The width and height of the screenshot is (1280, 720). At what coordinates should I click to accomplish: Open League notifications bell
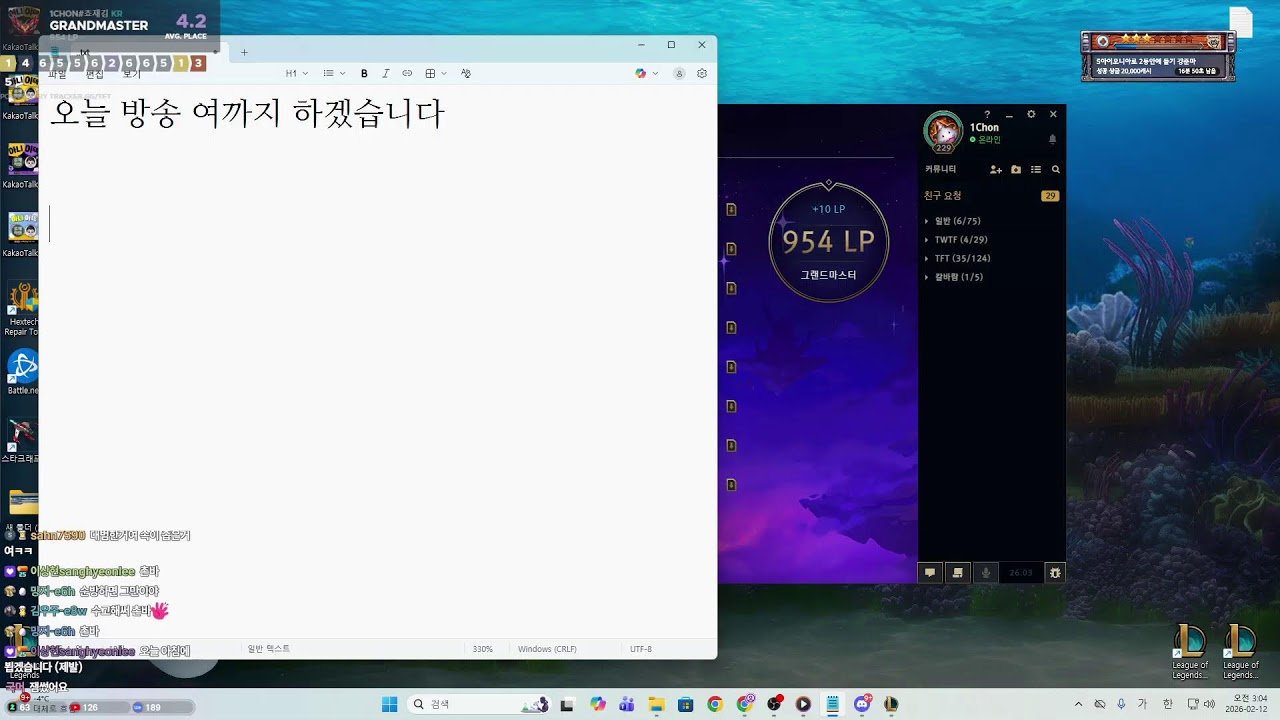pyautogui.click(x=1052, y=139)
